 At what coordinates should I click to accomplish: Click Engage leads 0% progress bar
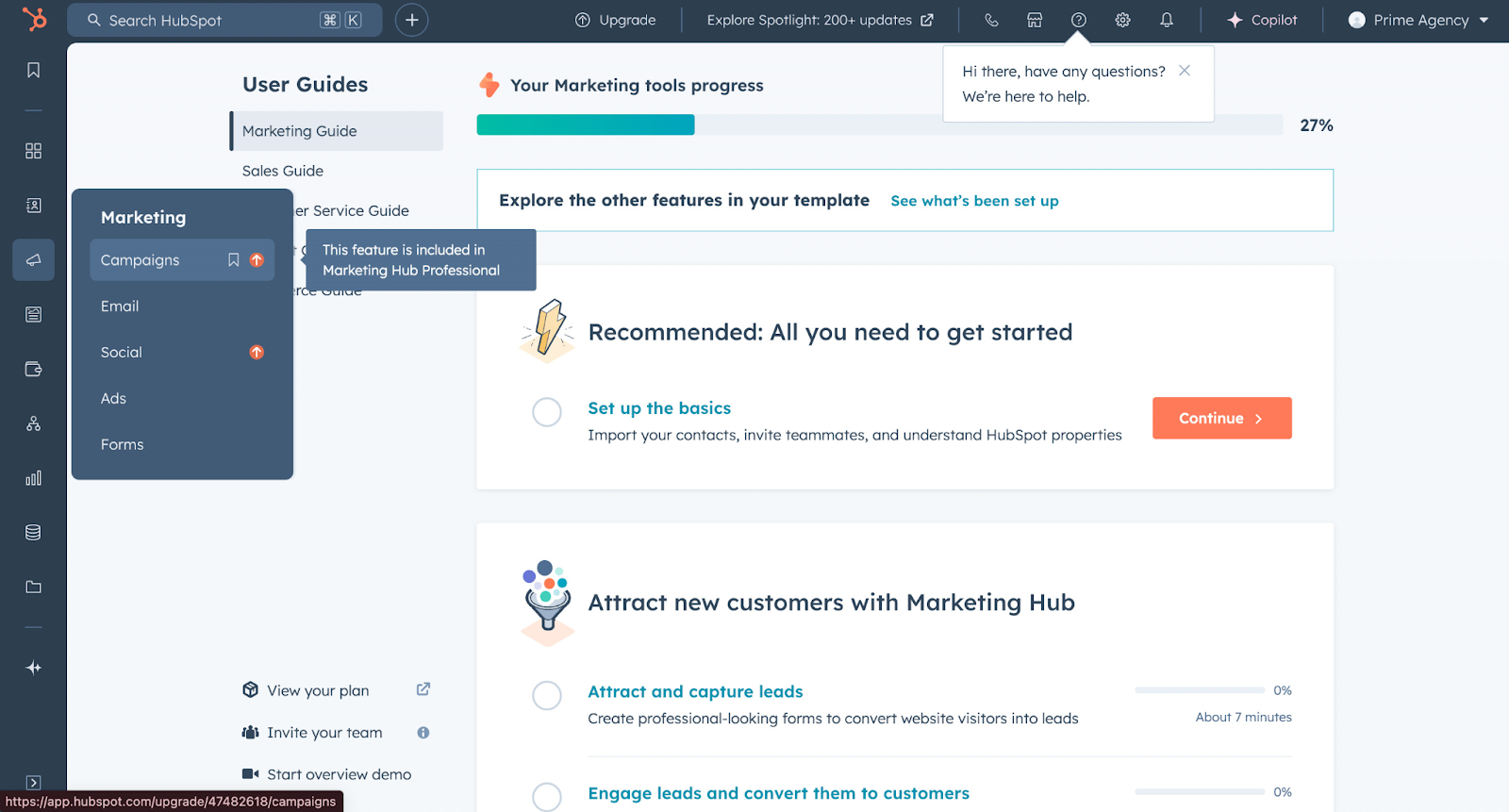pos(1200,792)
